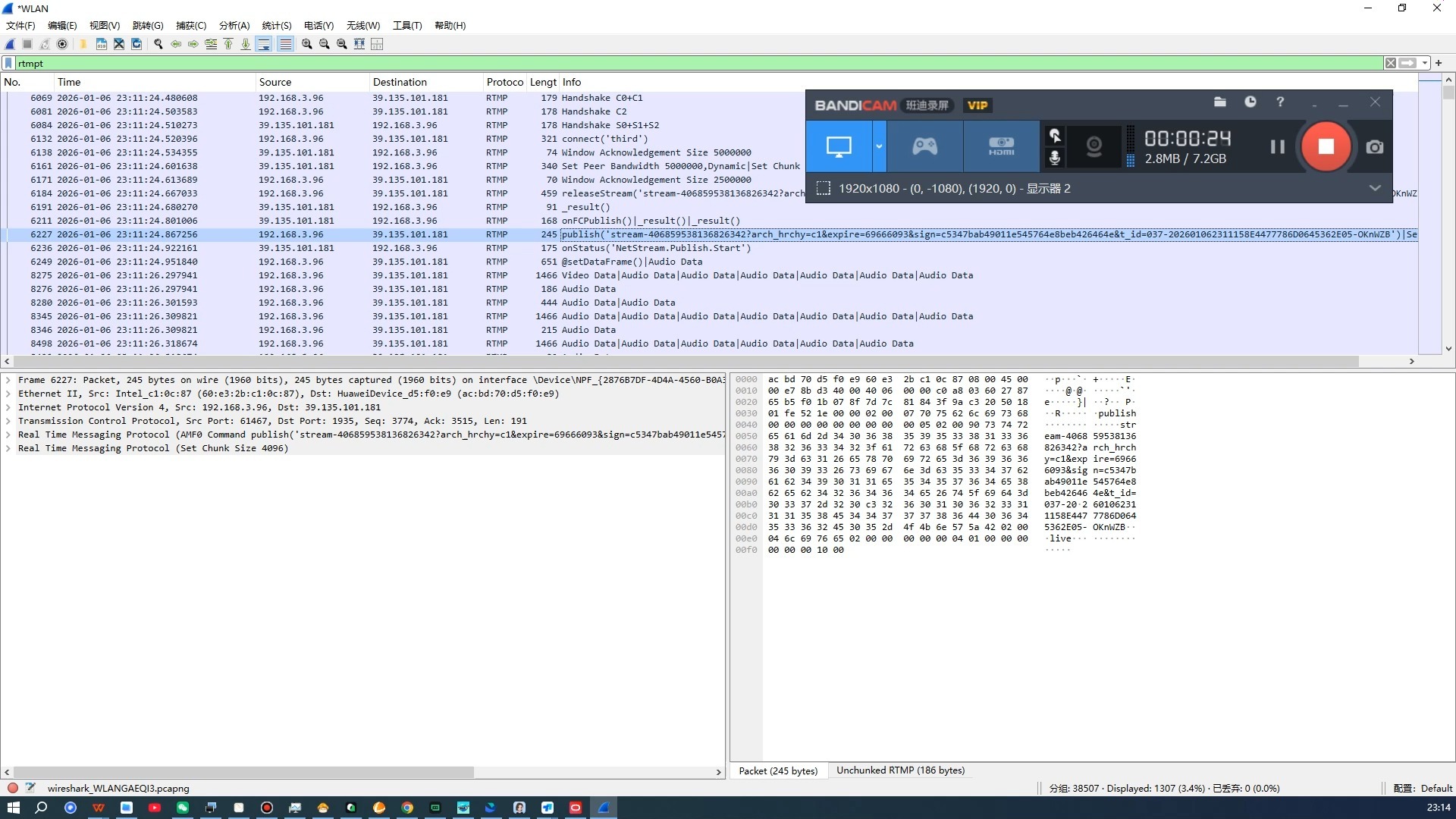The width and height of the screenshot is (1456, 819).
Task: Click the capture options gear icon
Action: [x=63, y=44]
